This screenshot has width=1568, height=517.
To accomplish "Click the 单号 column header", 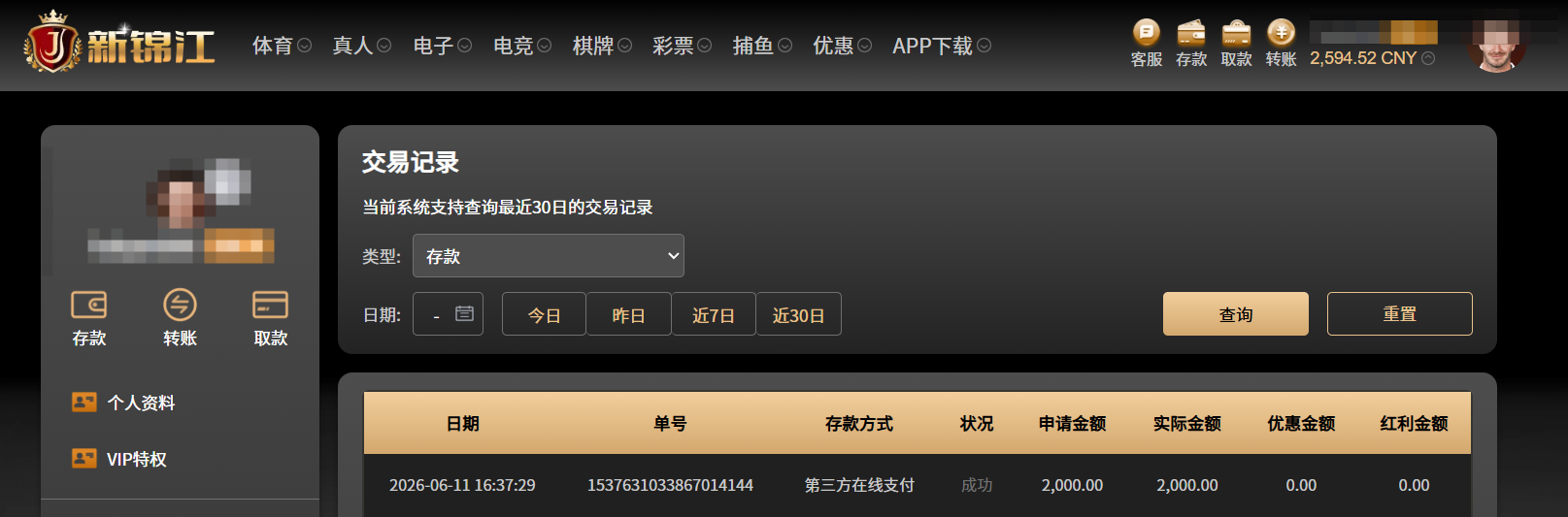I will pyautogui.click(x=670, y=424).
